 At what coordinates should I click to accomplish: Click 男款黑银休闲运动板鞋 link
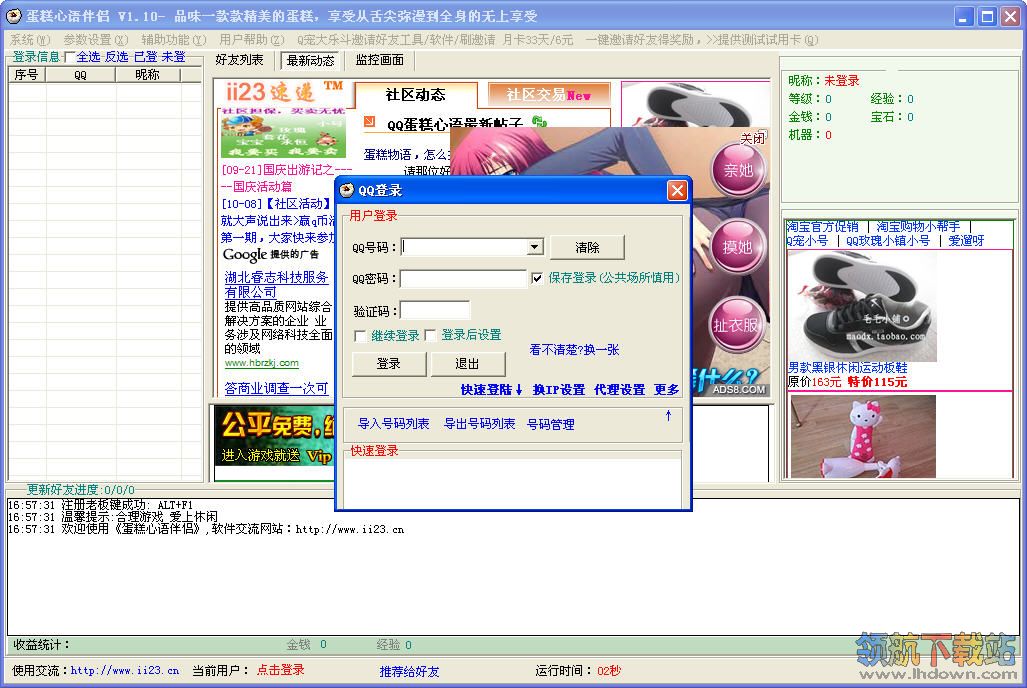[848, 368]
